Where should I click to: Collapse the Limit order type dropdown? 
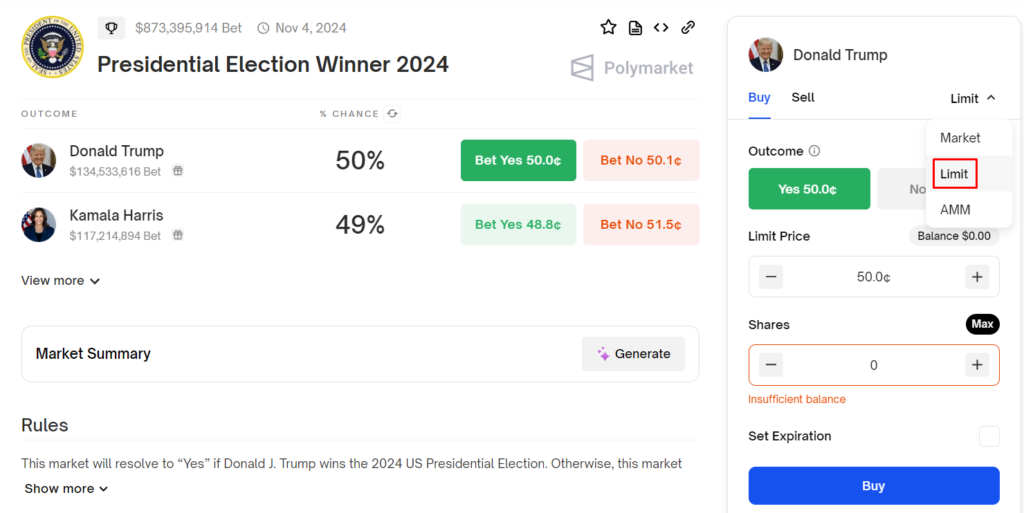click(972, 98)
